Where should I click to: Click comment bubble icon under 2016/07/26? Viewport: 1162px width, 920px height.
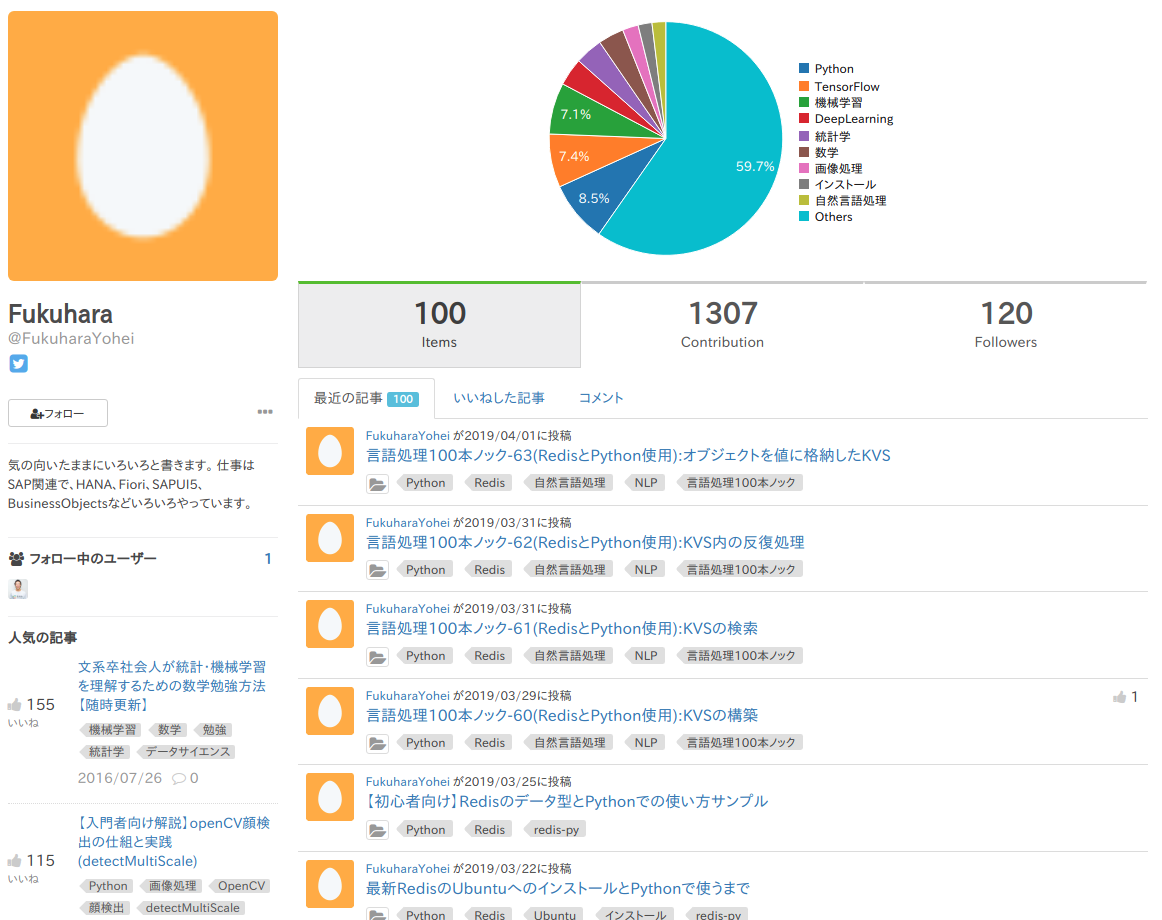point(179,778)
